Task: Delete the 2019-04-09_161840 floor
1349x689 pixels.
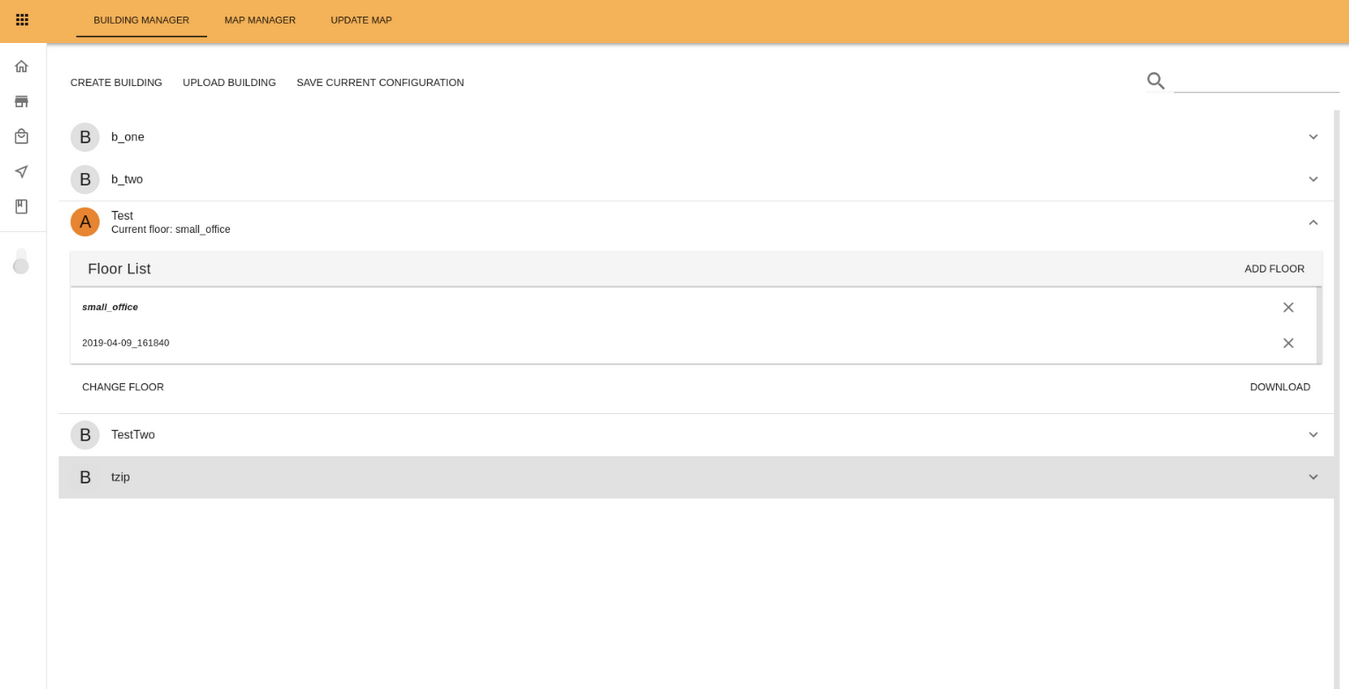Action: tap(1288, 343)
